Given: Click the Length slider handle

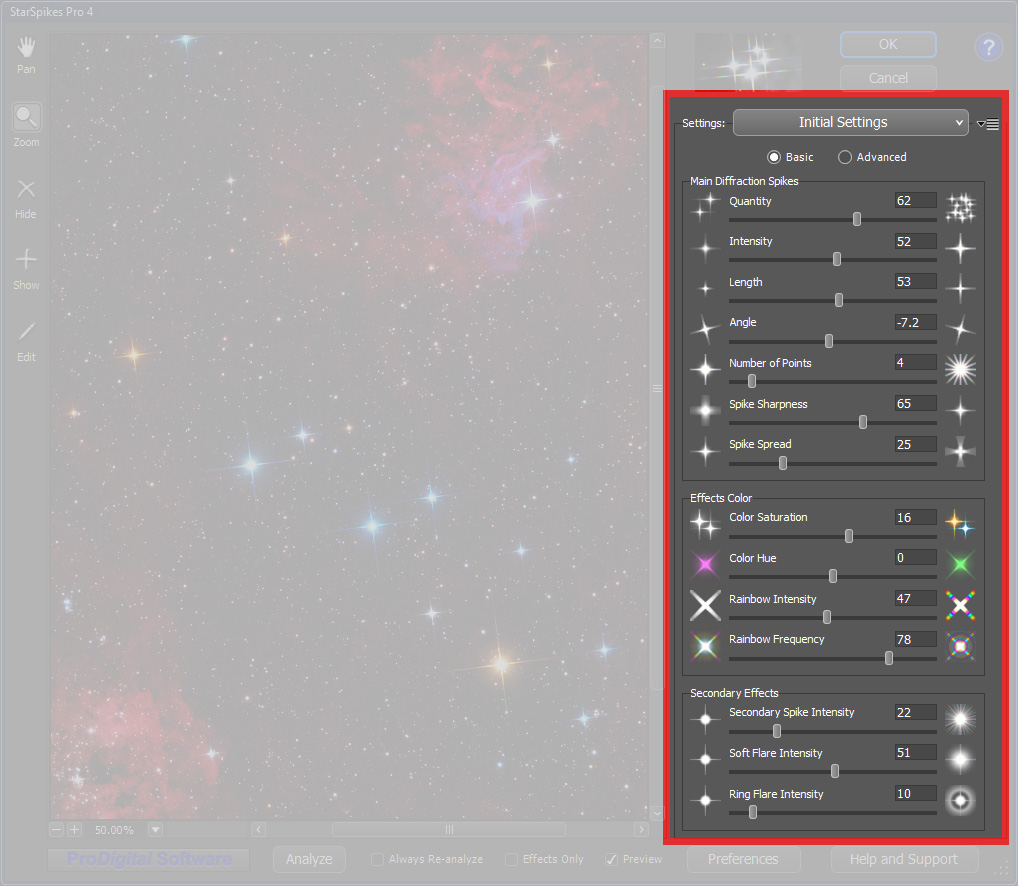Looking at the screenshot, I should click(x=839, y=300).
